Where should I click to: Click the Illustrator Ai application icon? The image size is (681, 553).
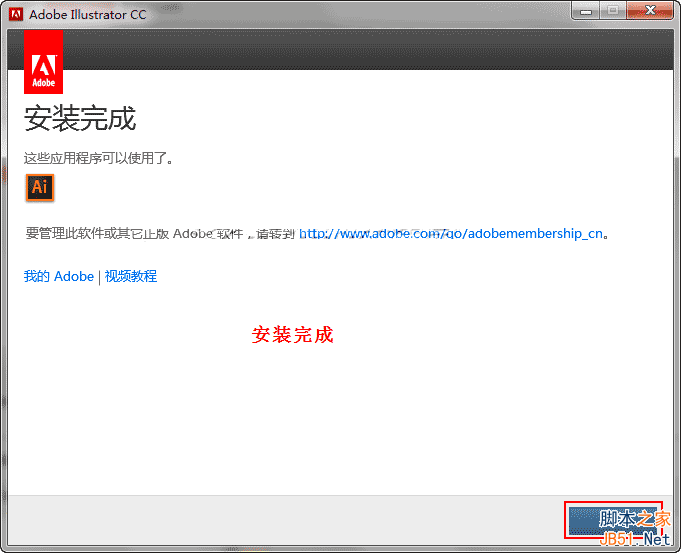40,188
